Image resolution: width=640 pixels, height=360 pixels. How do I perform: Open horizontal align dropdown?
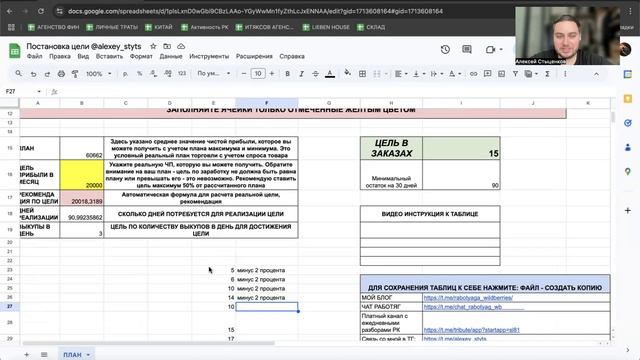(401, 74)
